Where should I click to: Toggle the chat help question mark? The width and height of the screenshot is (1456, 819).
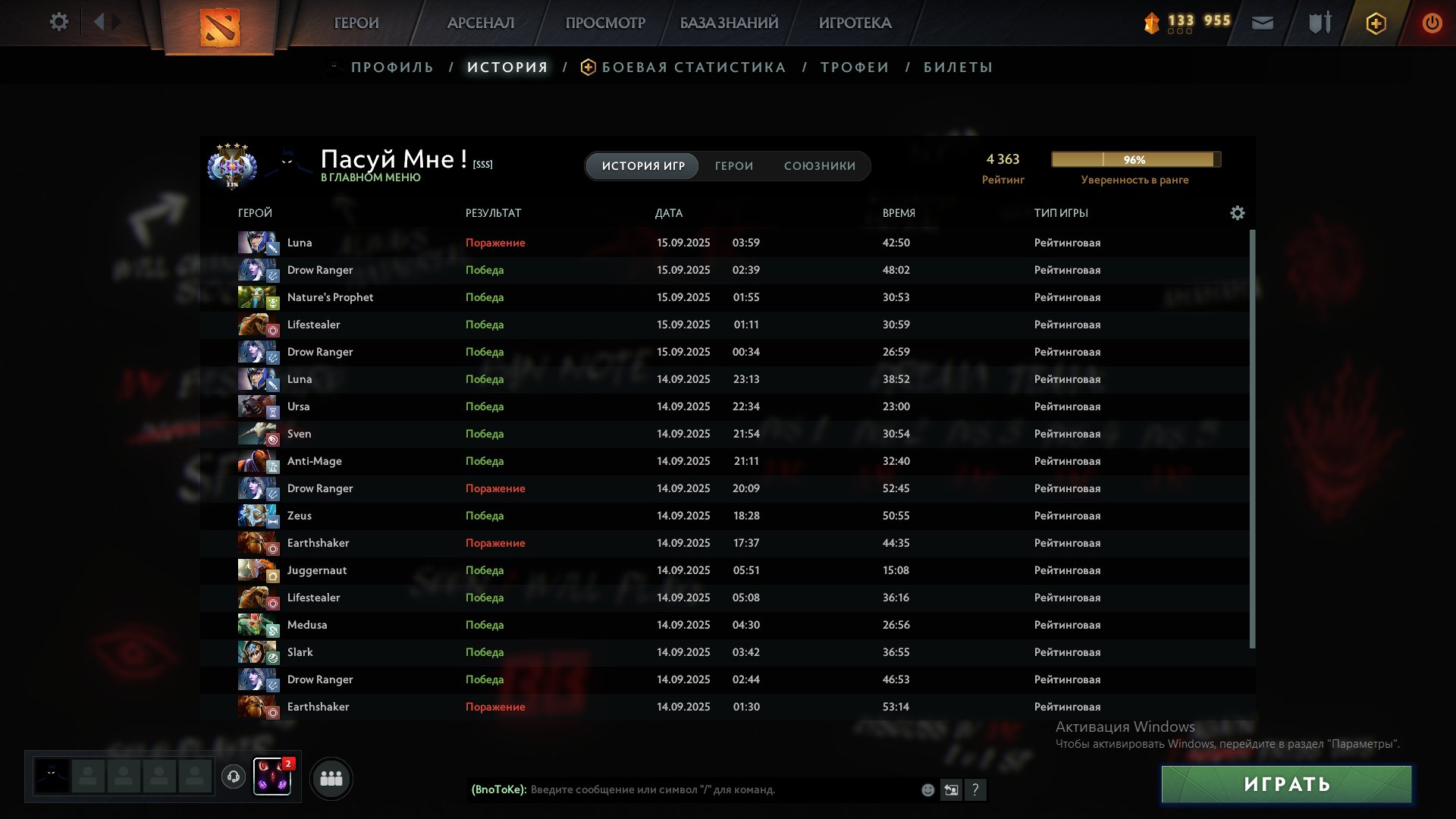977,790
